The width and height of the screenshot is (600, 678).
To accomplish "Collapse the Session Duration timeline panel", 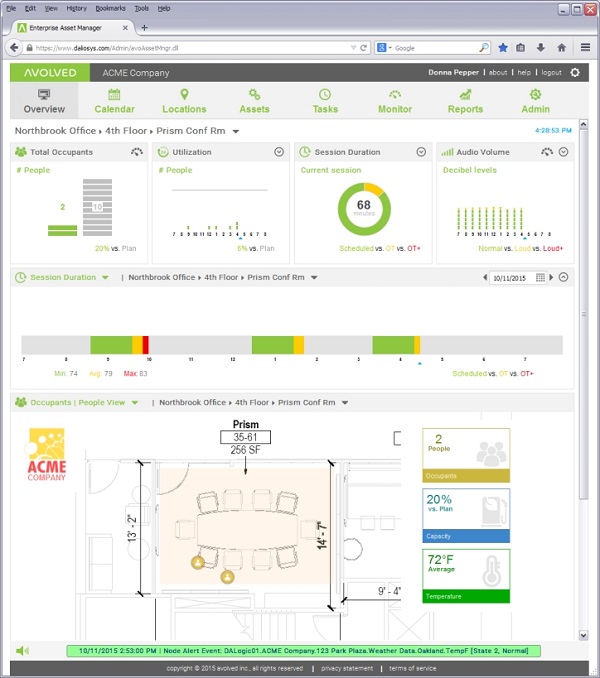I will click(563, 277).
